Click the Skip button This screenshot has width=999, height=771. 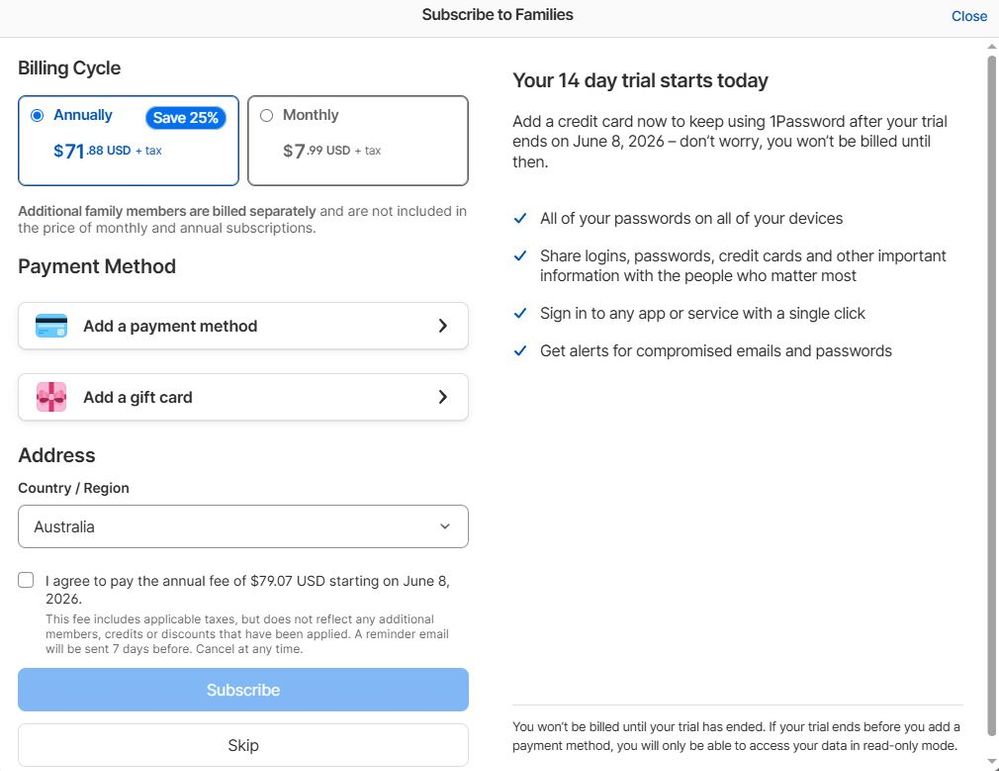(x=243, y=745)
